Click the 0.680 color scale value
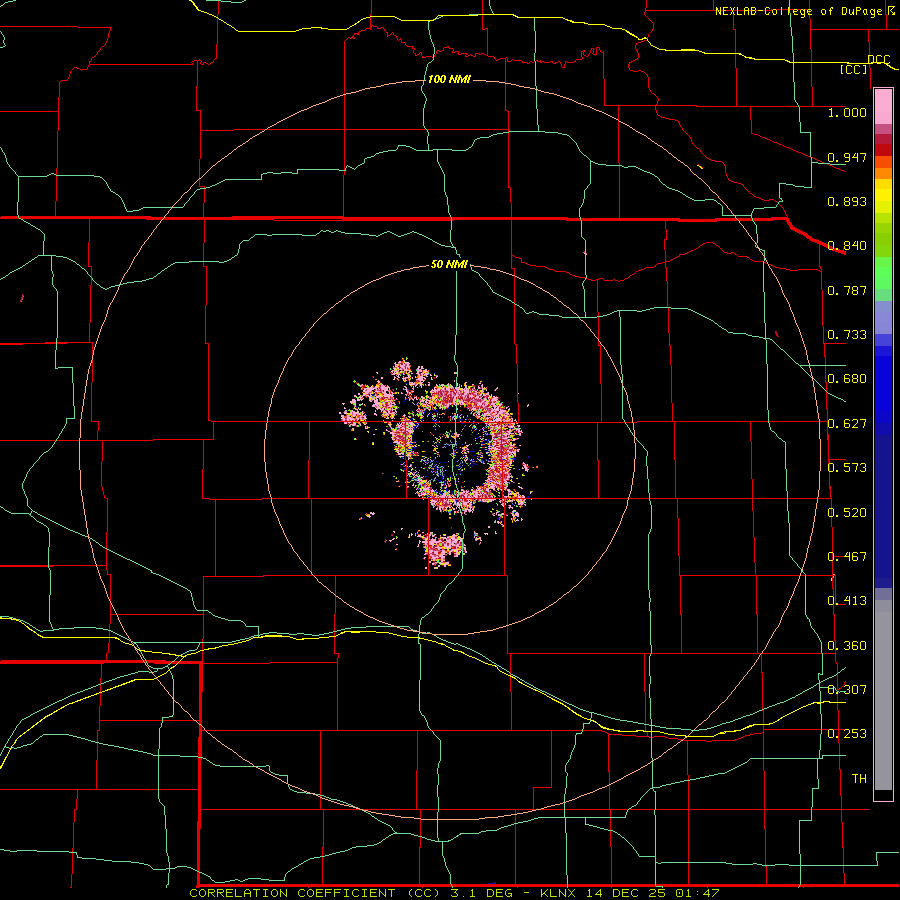The width and height of the screenshot is (900, 900). 847,379
